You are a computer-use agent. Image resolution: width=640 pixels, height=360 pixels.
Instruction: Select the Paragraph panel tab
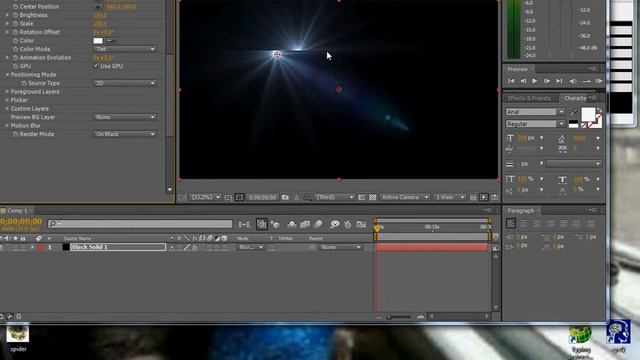pos(520,211)
